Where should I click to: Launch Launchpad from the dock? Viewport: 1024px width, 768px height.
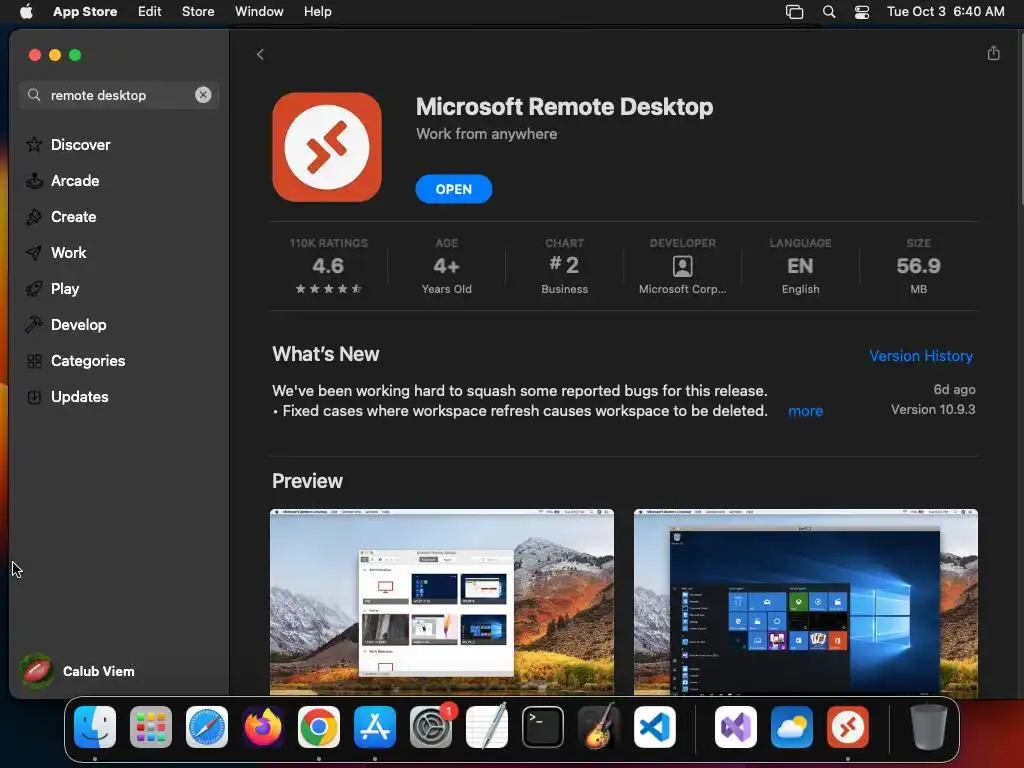[151, 727]
